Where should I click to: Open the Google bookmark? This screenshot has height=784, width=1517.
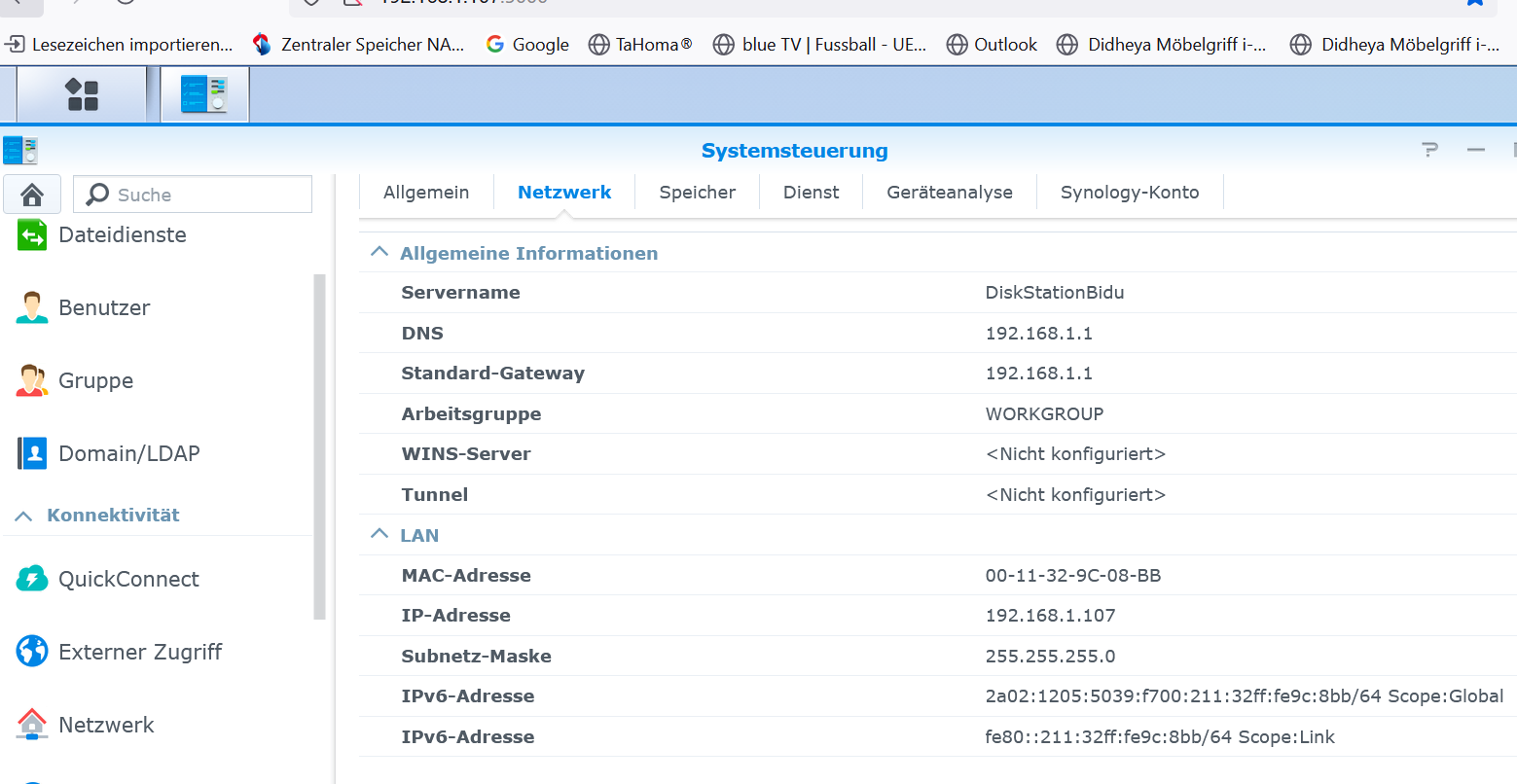(528, 45)
